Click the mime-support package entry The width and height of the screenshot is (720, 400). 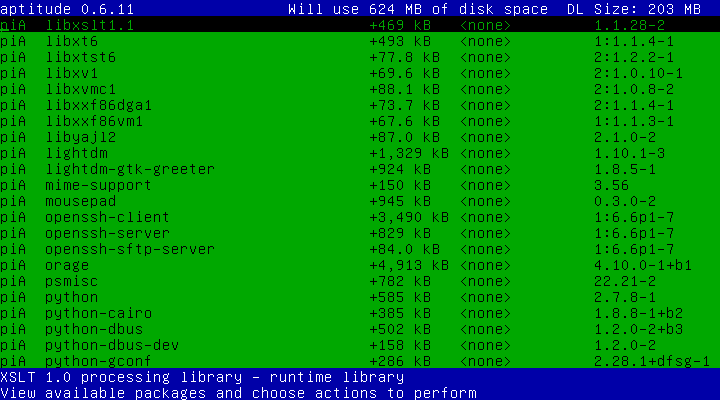tap(97, 185)
